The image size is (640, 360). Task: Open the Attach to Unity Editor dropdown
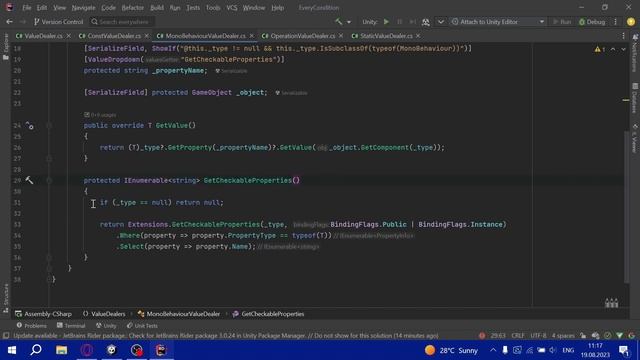pos(498,22)
